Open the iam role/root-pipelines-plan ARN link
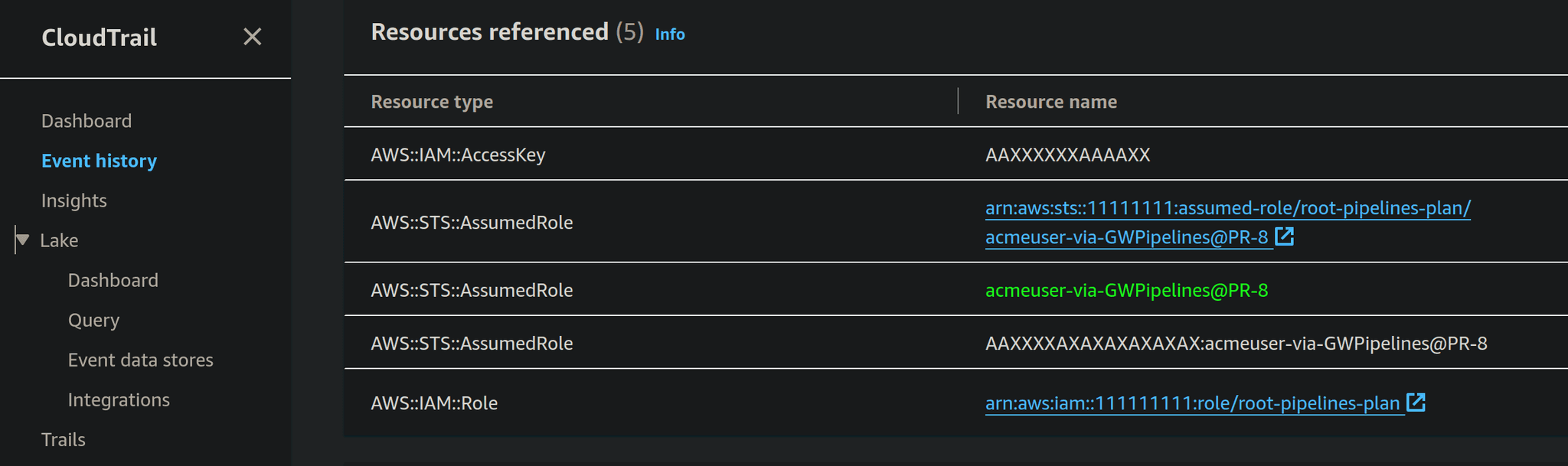1568x466 pixels. (x=1191, y=403)
